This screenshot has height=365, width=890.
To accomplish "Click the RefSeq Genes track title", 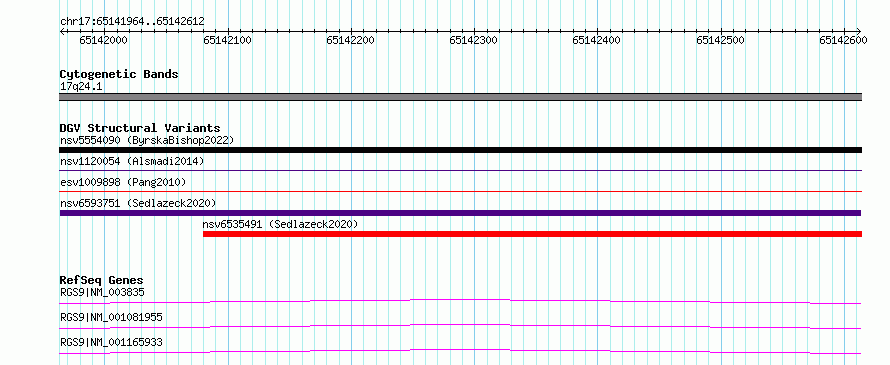I will coord(102,280).
